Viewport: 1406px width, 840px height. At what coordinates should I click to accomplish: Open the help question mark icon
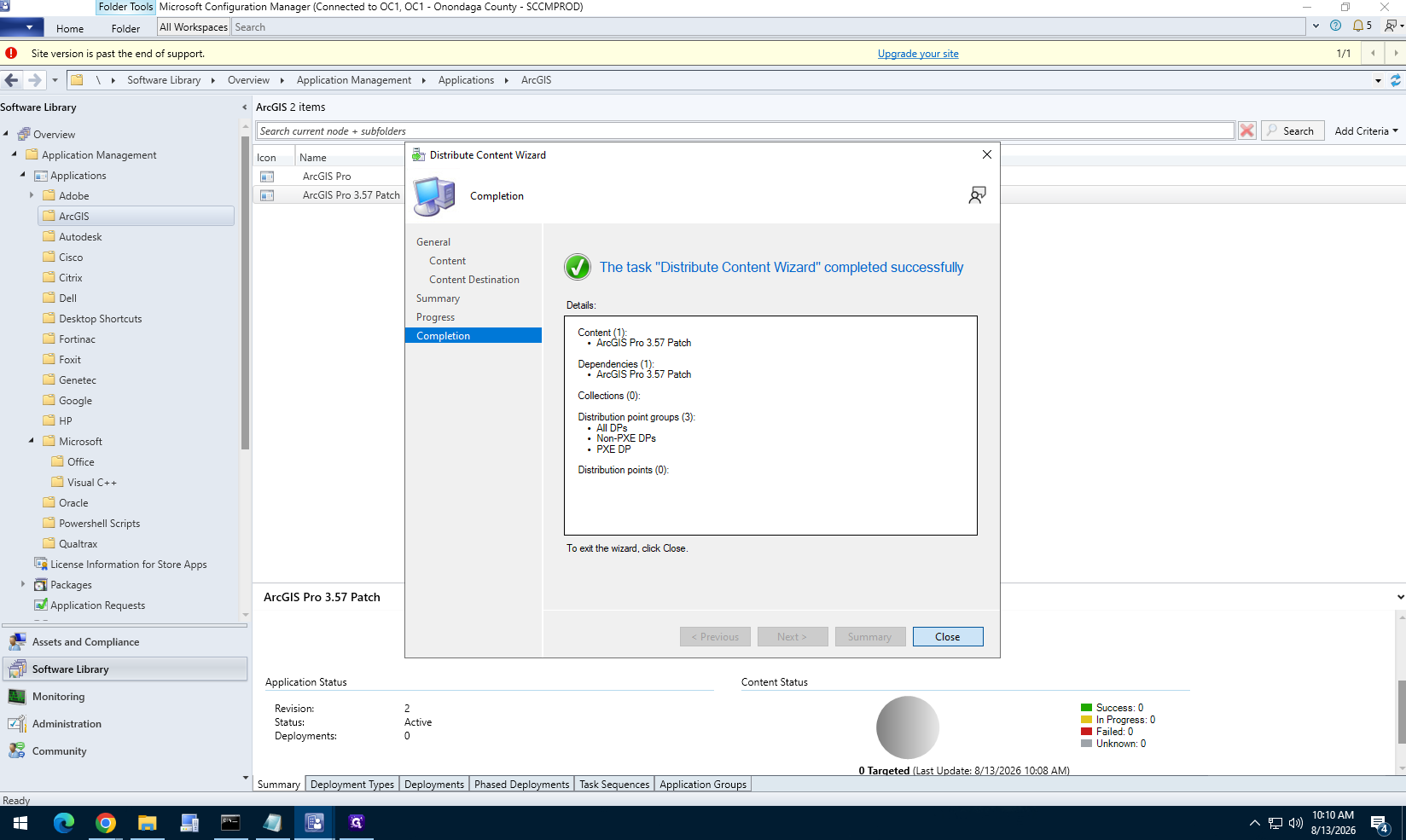(x=1335, y=26)
